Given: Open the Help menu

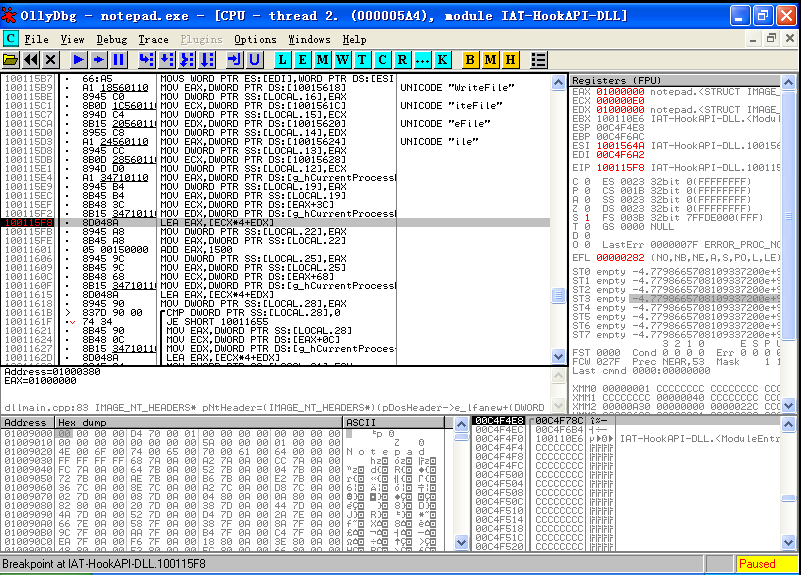Looking at the screenshot, I should [x=354, y=39].
